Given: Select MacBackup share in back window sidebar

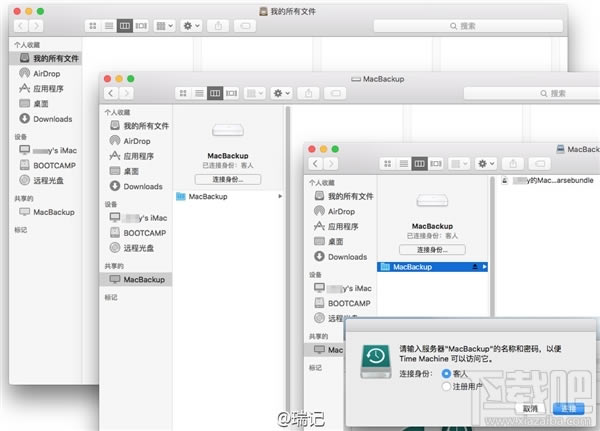Looking at the screenshot, I should coord(46,212).
